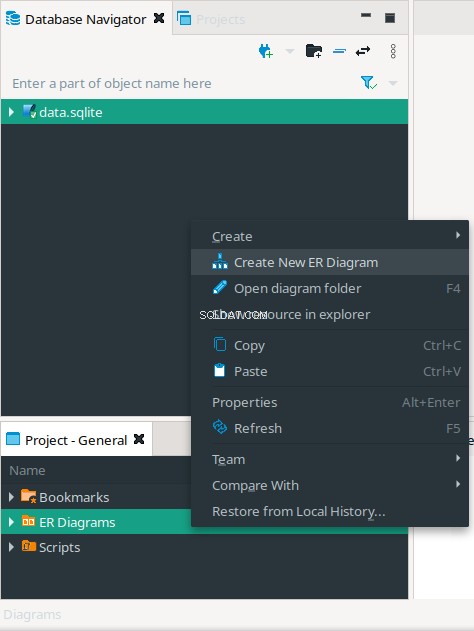Open the new connection type dropdown arrow
Viewport: 474px width, 631px height.
[x=290, y=51]
